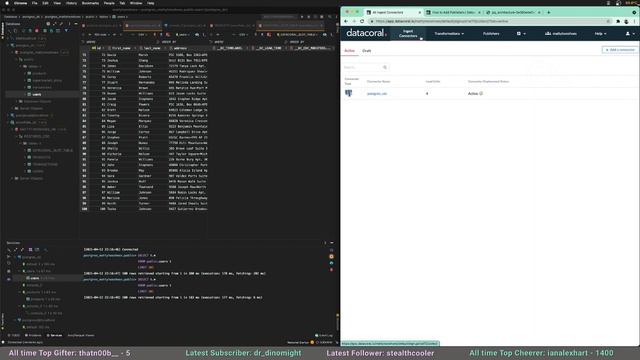Open a new browser tab
This screenshot has width=640, height=360.
pos(549,12)
